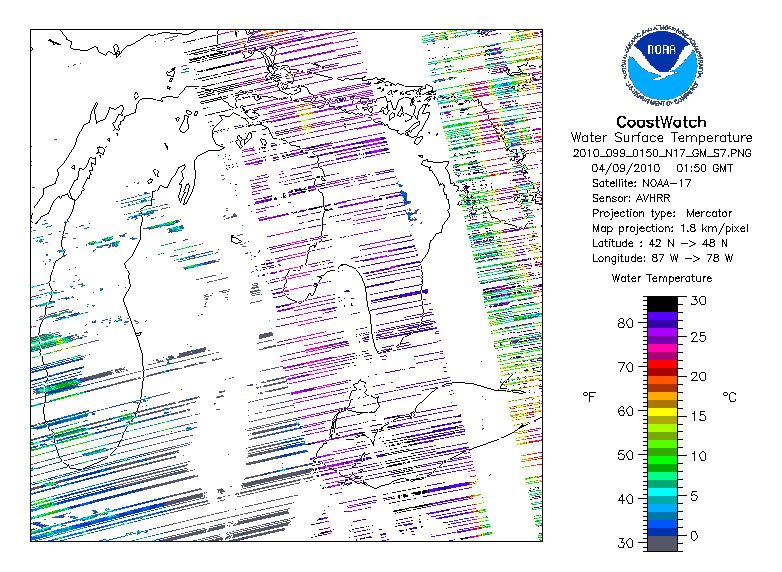Pick the cyan legend swatch near 5

click(662, 492)
